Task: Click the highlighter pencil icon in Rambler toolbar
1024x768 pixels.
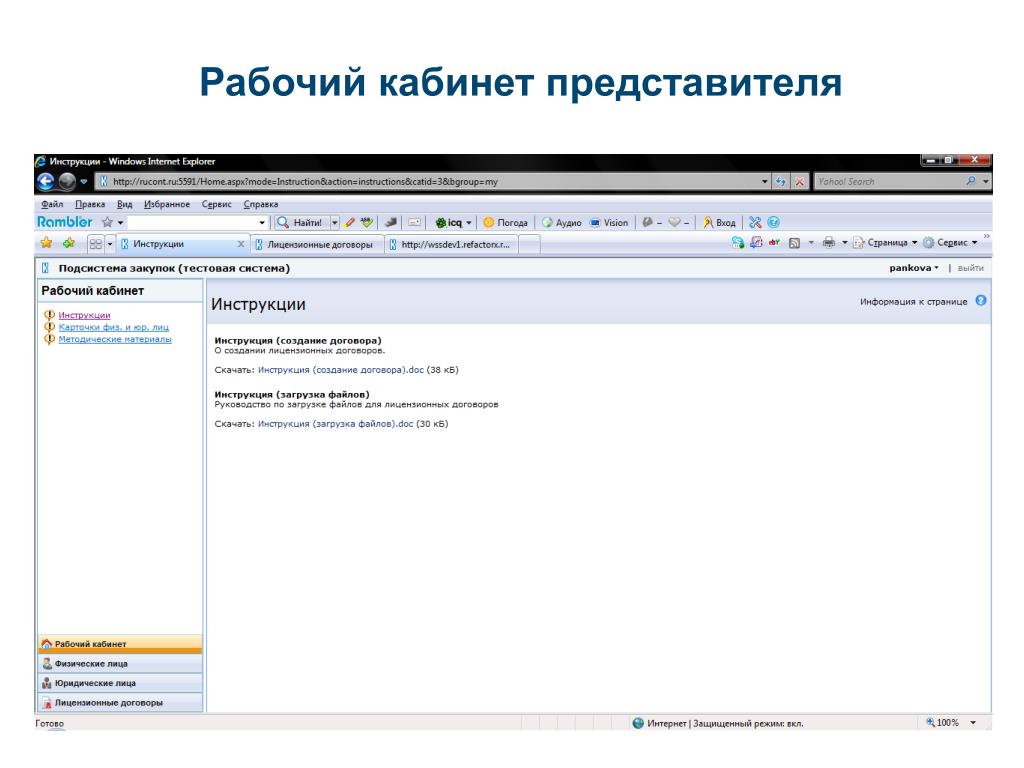Action: (x=350, y=223)
